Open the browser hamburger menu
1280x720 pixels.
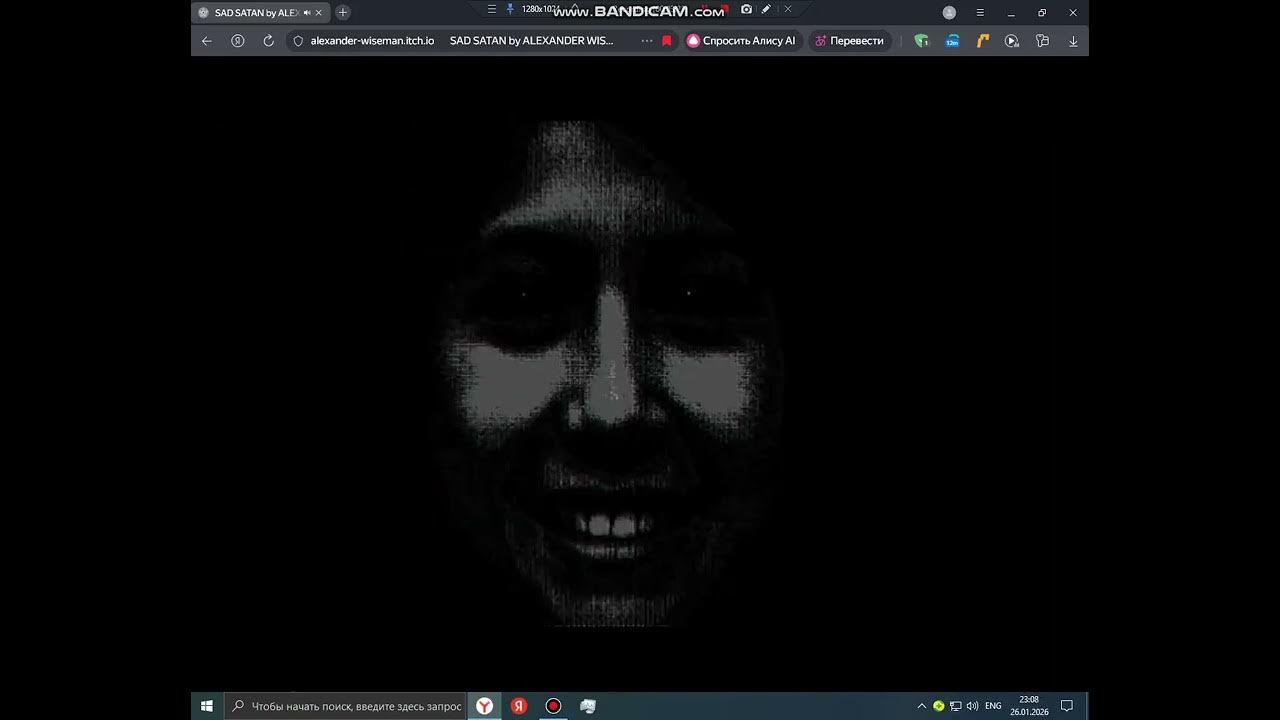tap(980, 13)
